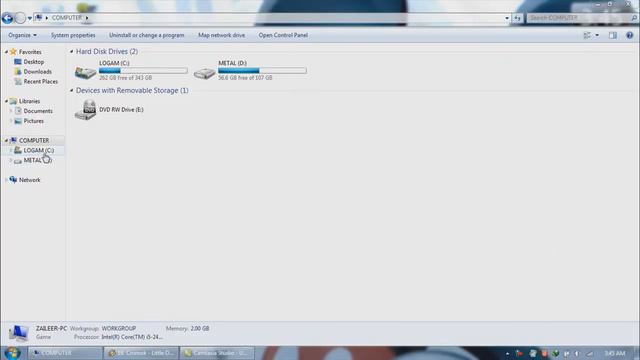This screenshot has width=640, height=360.
Task: Refresh the view with the refresh button
Action: tap(517, 18)
